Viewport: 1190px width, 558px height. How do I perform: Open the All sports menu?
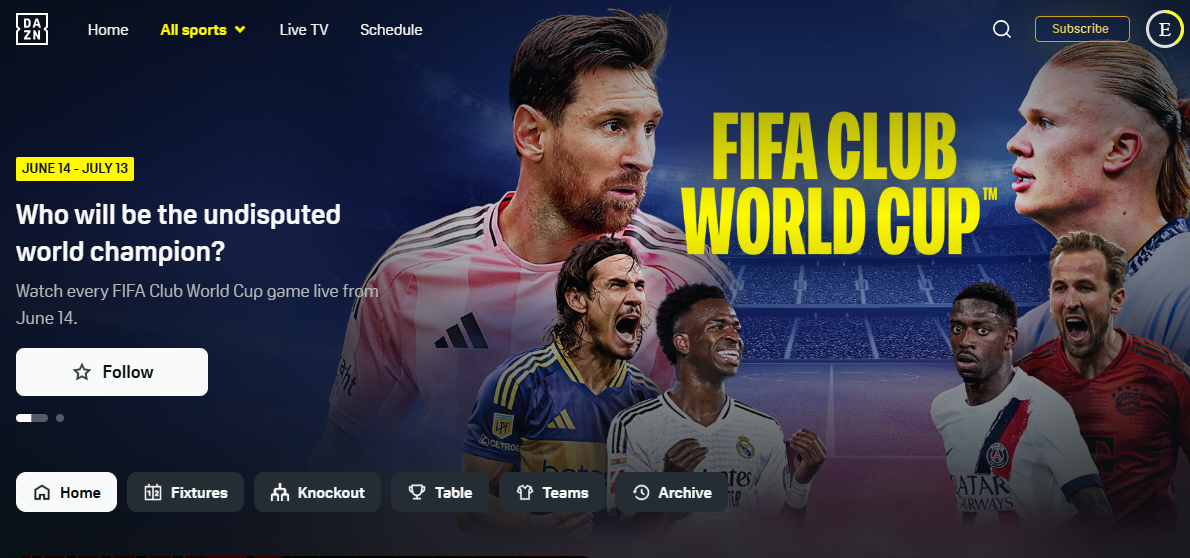click(203, 30)
